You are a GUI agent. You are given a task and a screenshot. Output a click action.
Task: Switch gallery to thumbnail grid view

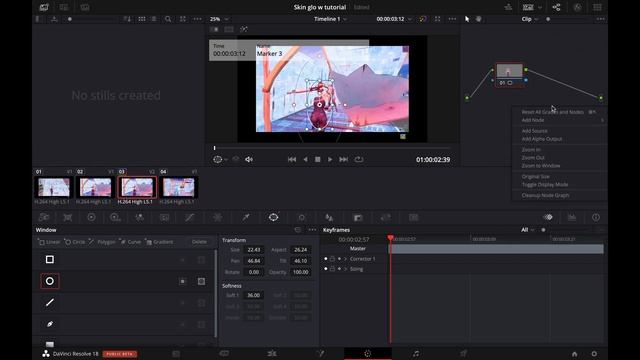142,19
